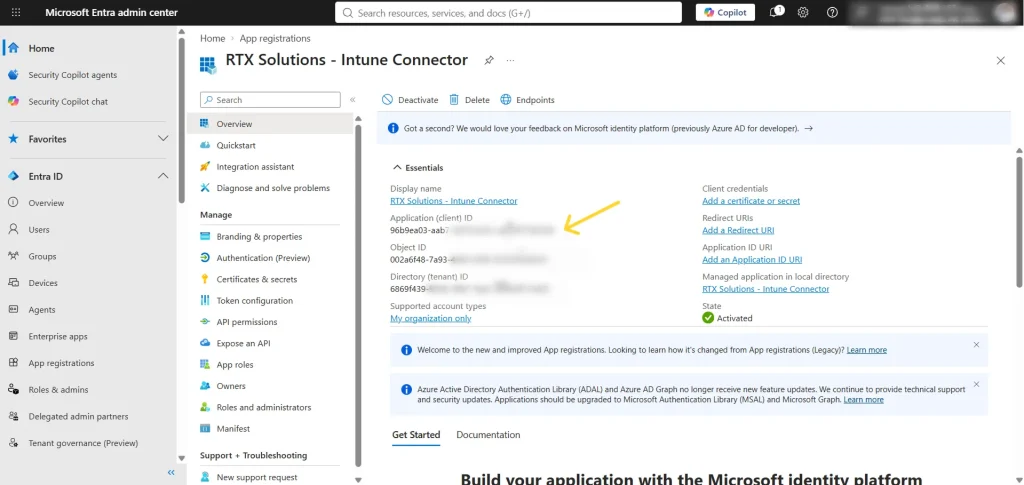The width and height of the screenshot is (1024, 485).
Task: Open Security Copilot agents
Action: [72, 75]
